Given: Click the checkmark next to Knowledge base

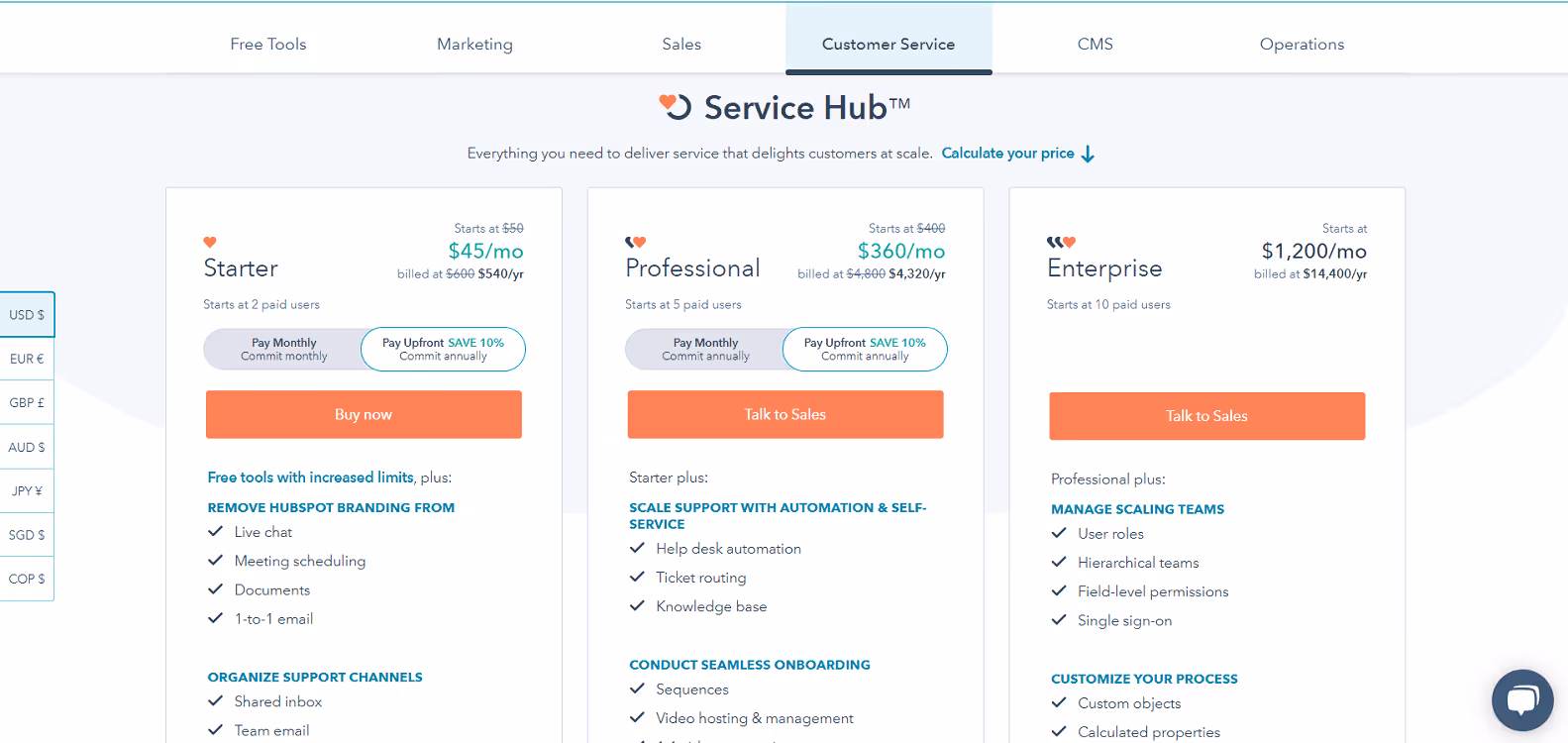Looking at the screenshot, I should [637, 606].
